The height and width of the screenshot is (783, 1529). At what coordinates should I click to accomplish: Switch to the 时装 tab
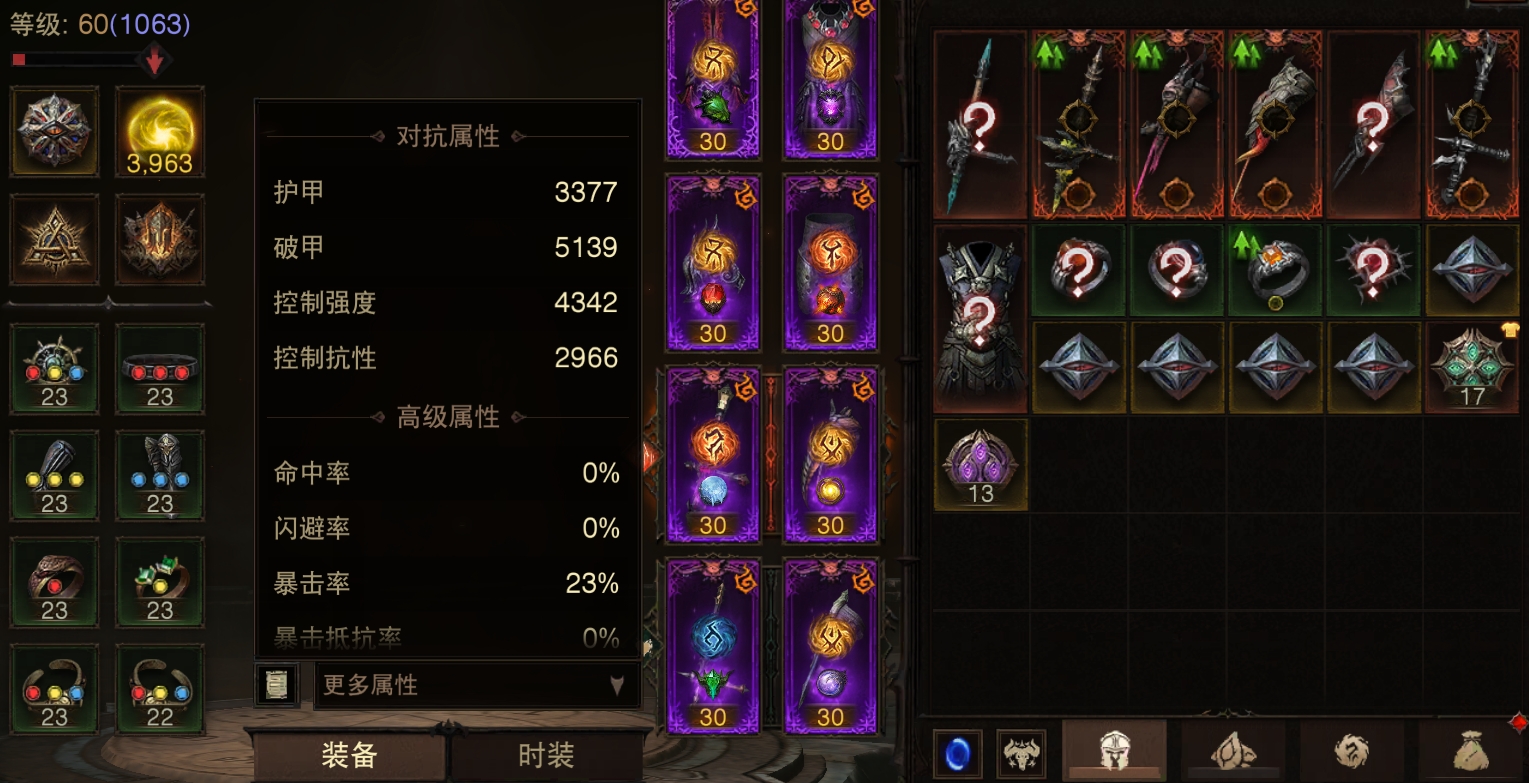click(546, 755)
